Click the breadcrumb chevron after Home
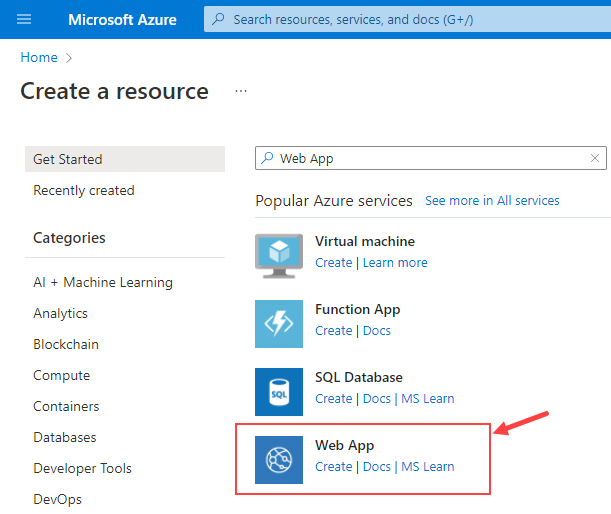The height and width of the screenshot is (514, 611). tap(69, 58)
